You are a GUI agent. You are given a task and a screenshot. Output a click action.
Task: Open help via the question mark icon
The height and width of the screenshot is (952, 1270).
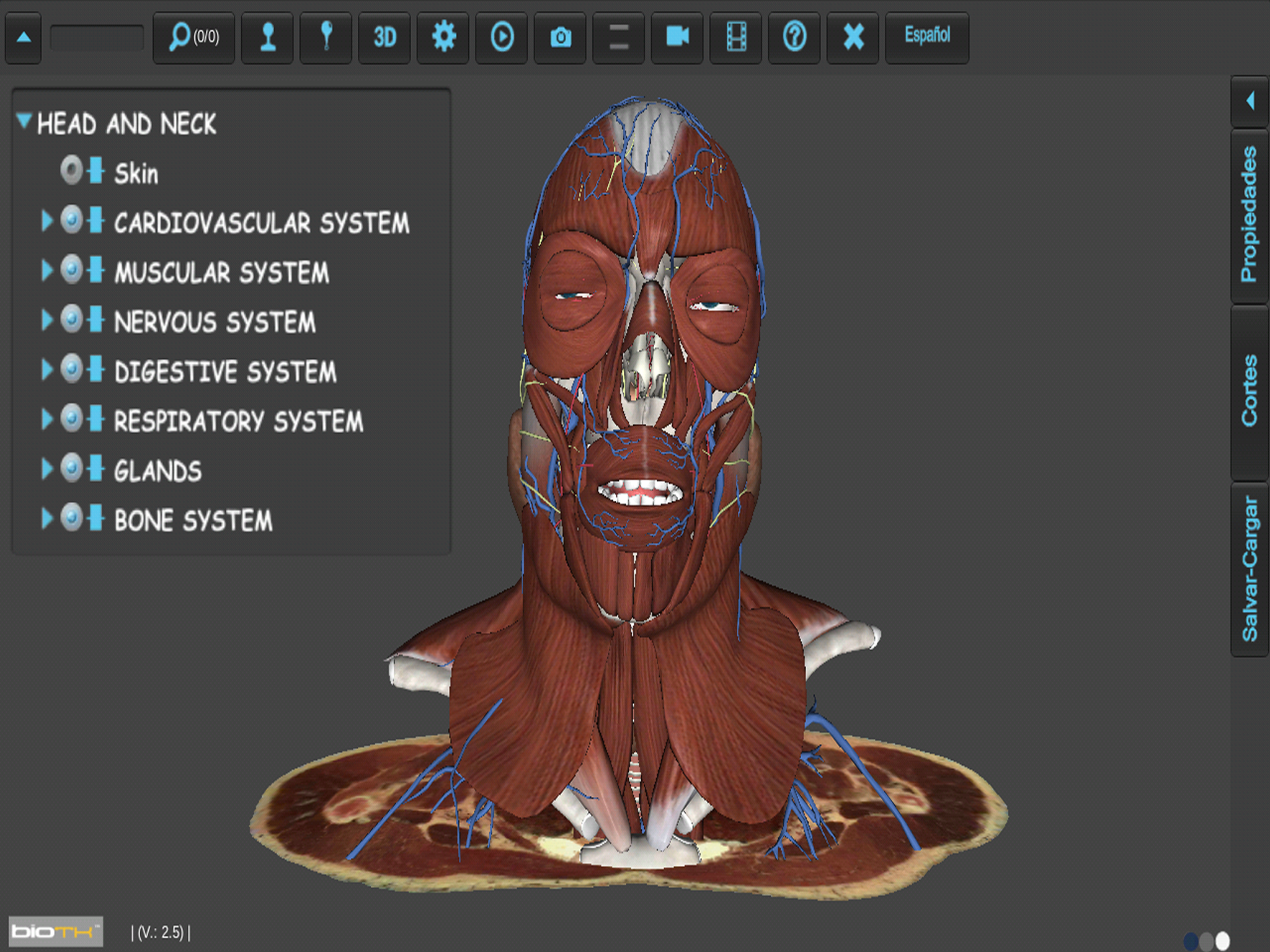coord(794,37)
